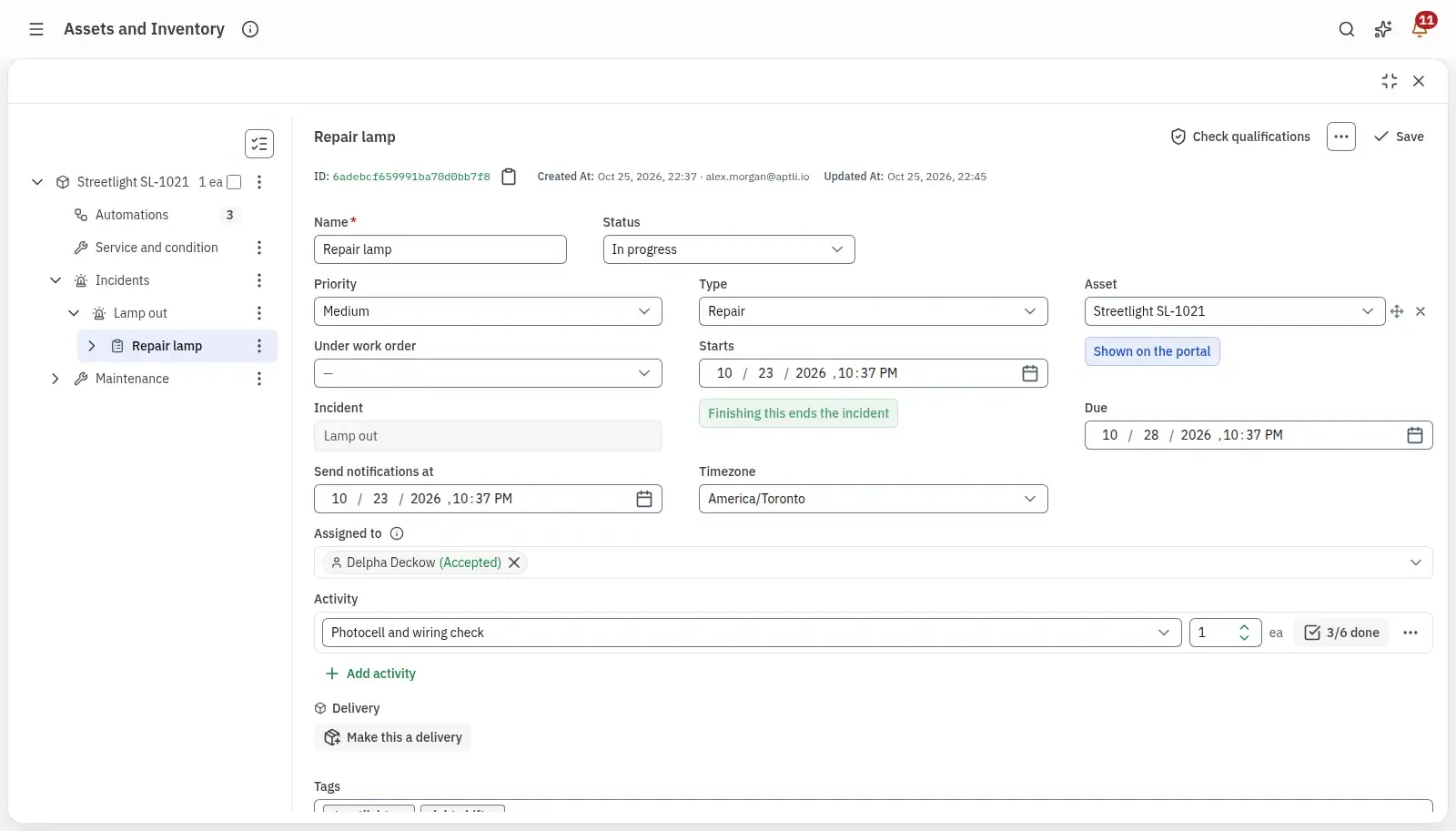
Task: Click the Shown on the portal badge
Action: point(1152,351)
